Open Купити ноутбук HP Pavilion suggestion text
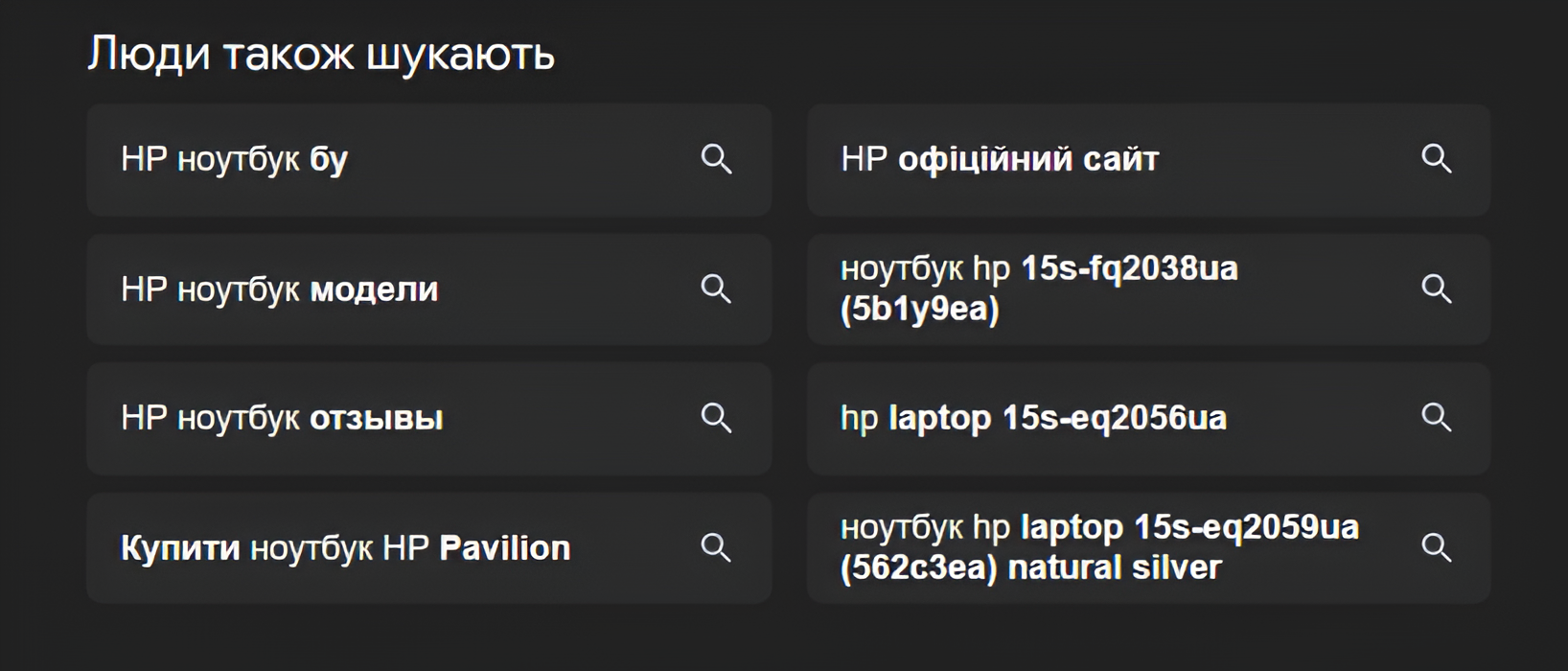The height and width of the screenshot is (671, 1568). click(345, 548)
